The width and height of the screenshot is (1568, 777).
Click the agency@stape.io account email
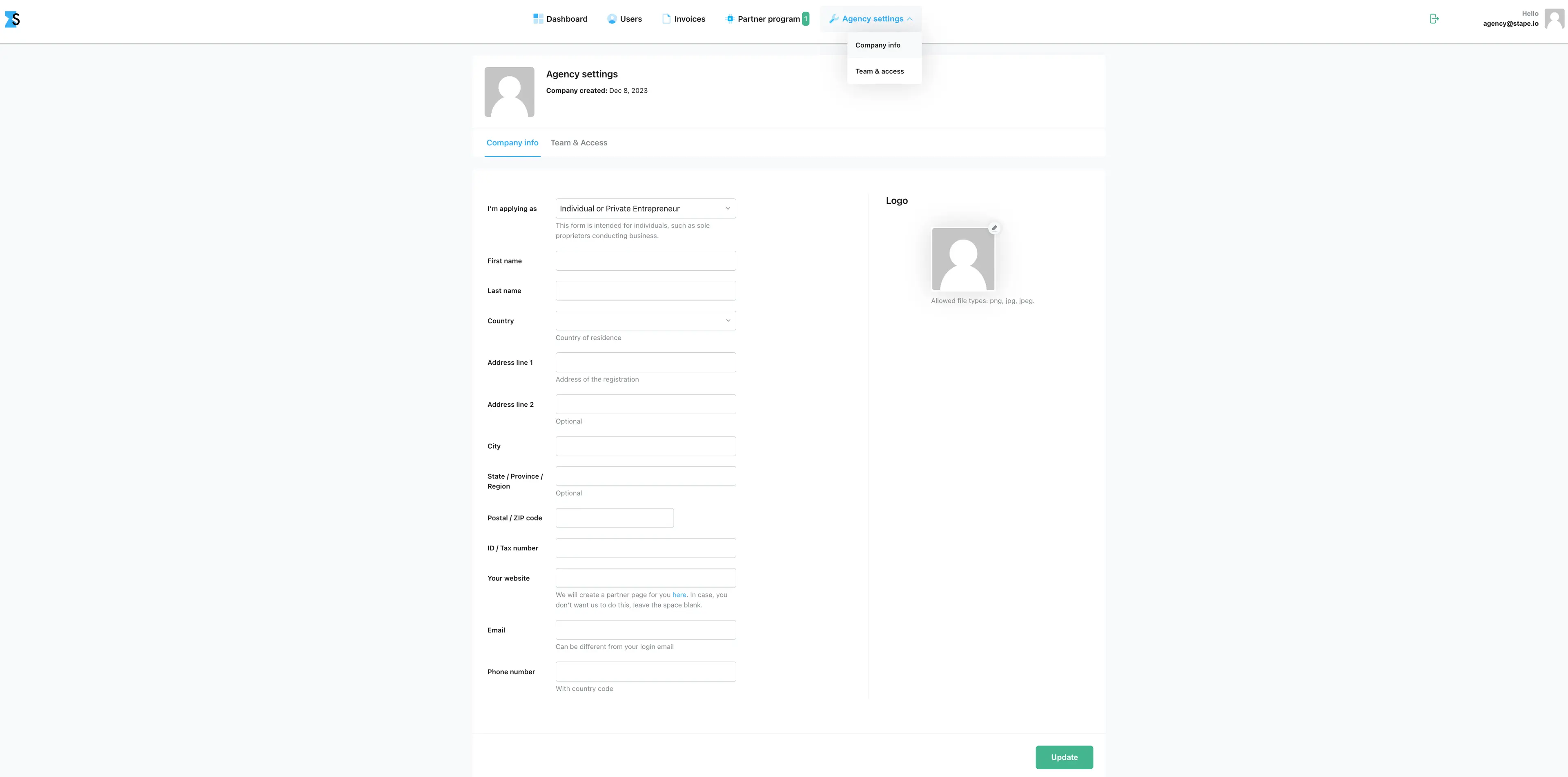1510,24
